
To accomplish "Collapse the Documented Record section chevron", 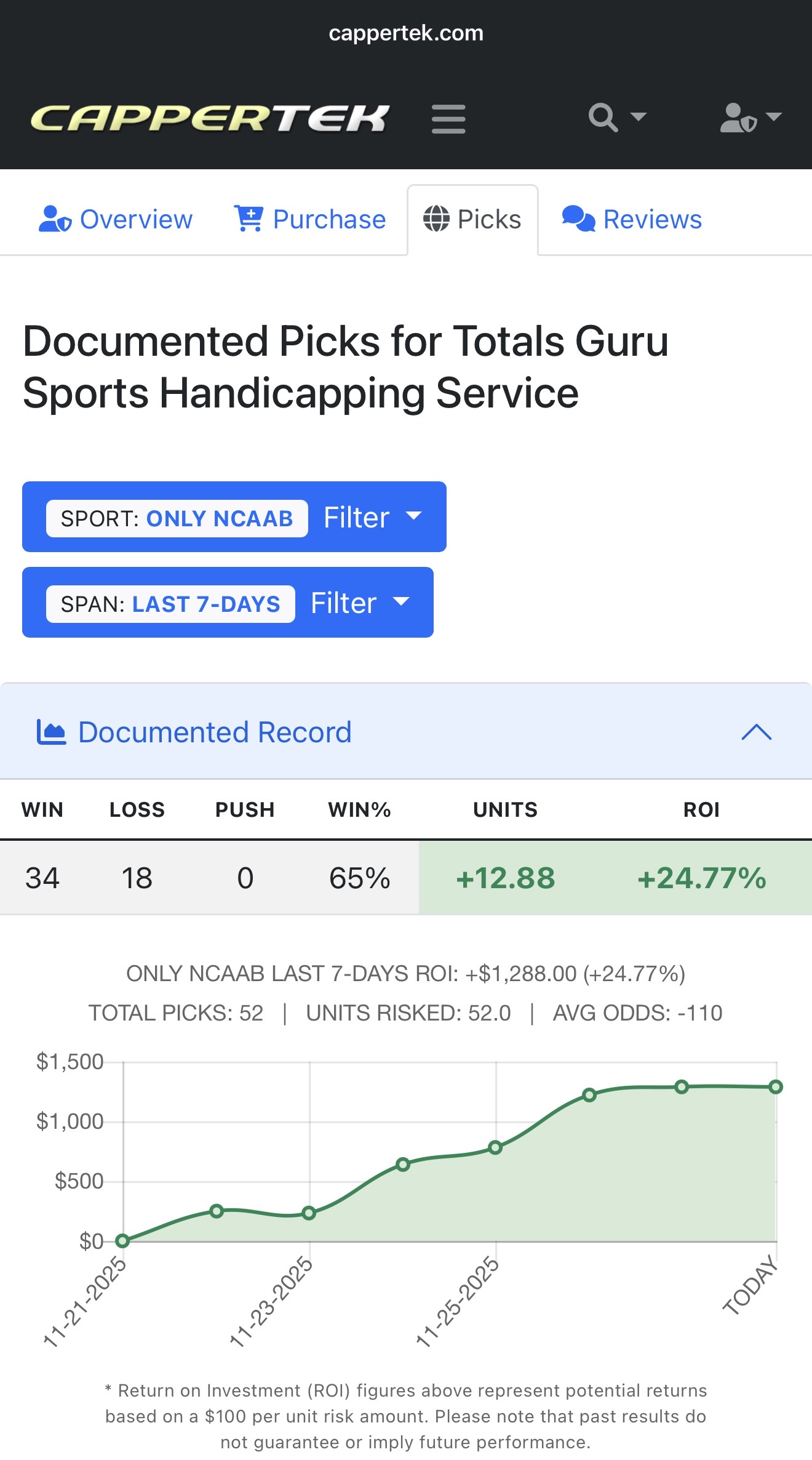I will [x=756, y=732].
